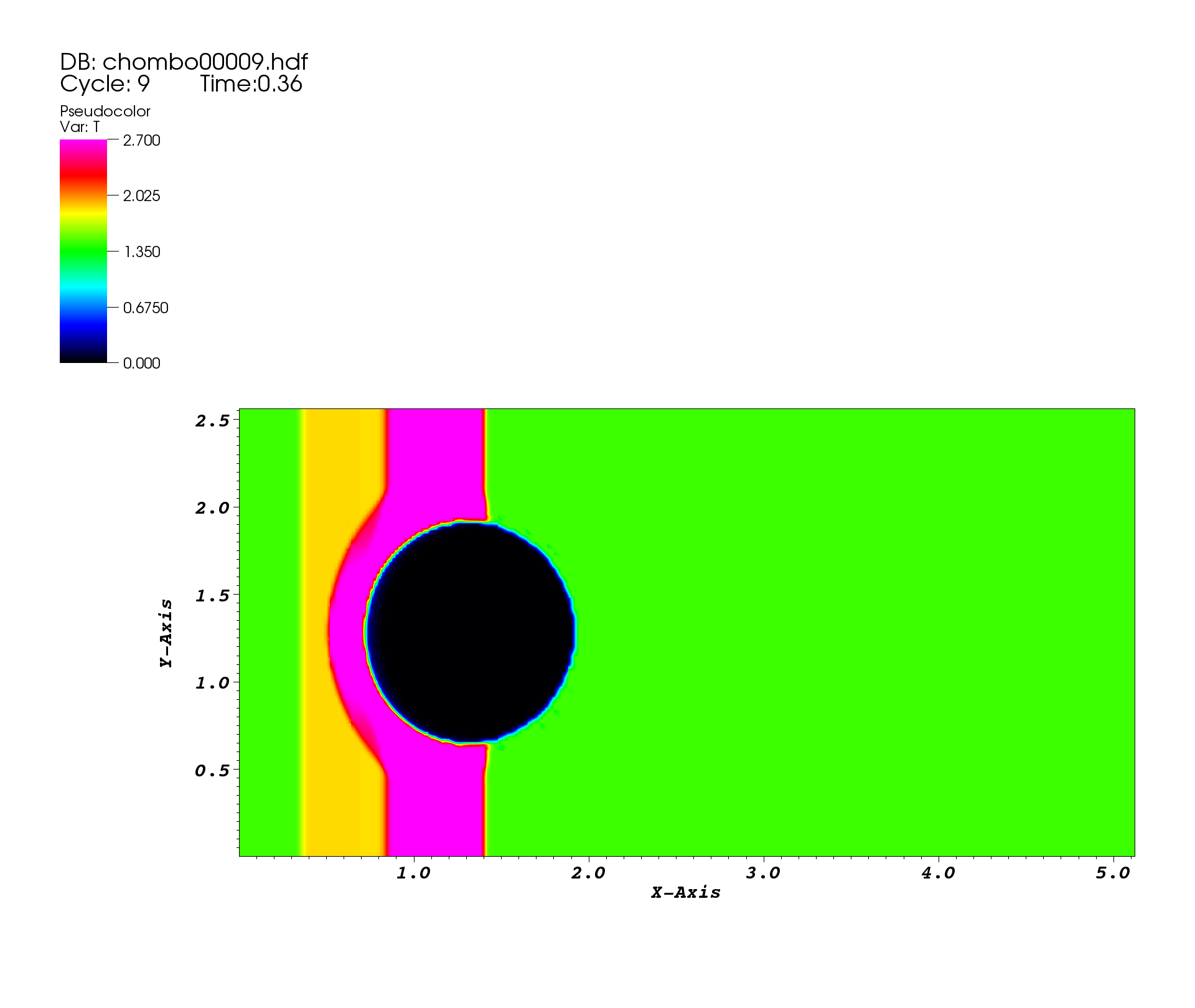The width and height of the screenshot is (1195, 1008).
Task: Click the y-axis tick label 0.5
Action: coord(213,771)
